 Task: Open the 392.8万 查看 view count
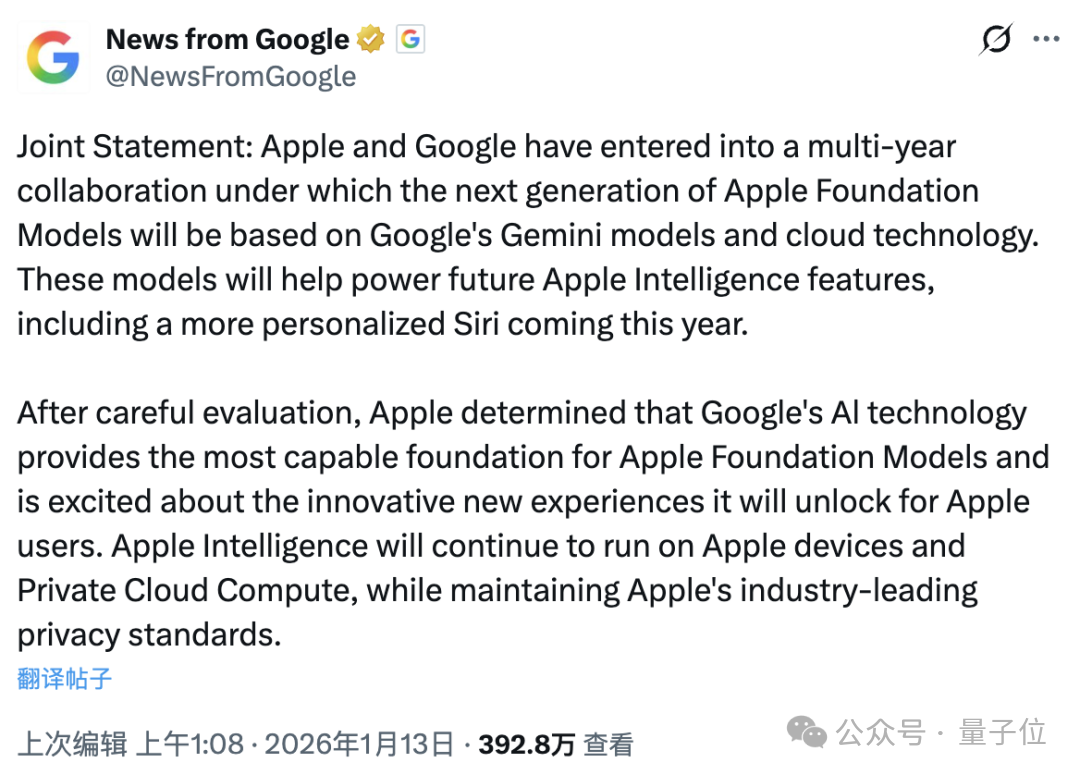tap(556, 744)
